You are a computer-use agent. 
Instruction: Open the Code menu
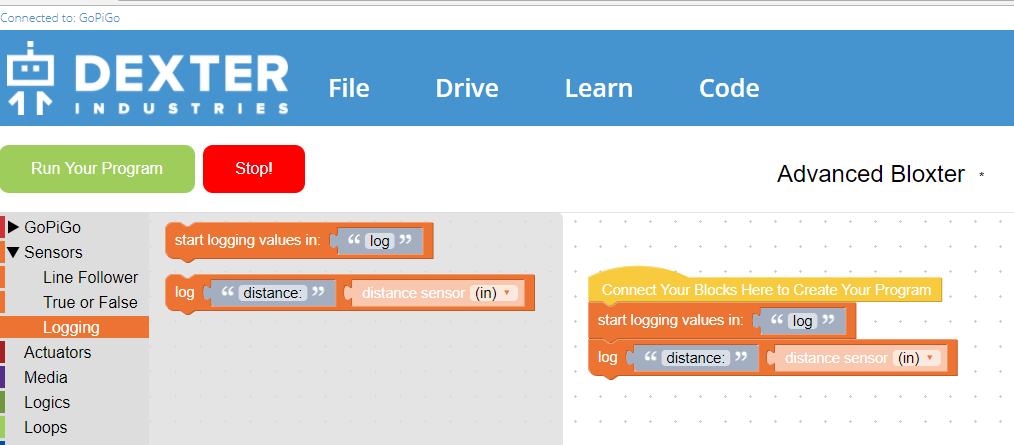(729, 88)
